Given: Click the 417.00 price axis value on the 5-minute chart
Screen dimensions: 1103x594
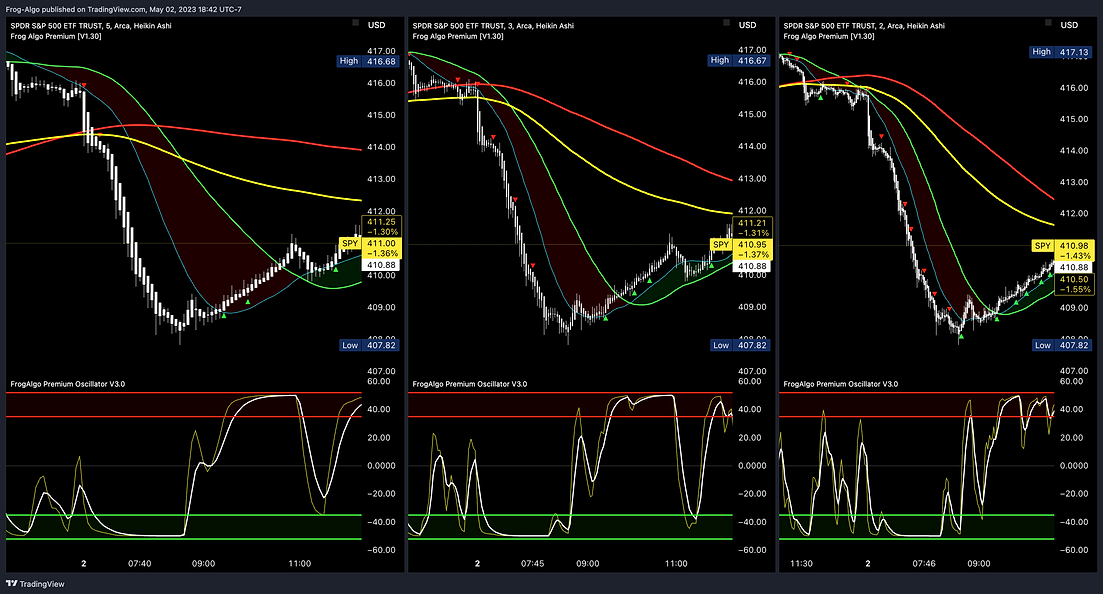Looking at the screenshot, I should coord(381,51).
